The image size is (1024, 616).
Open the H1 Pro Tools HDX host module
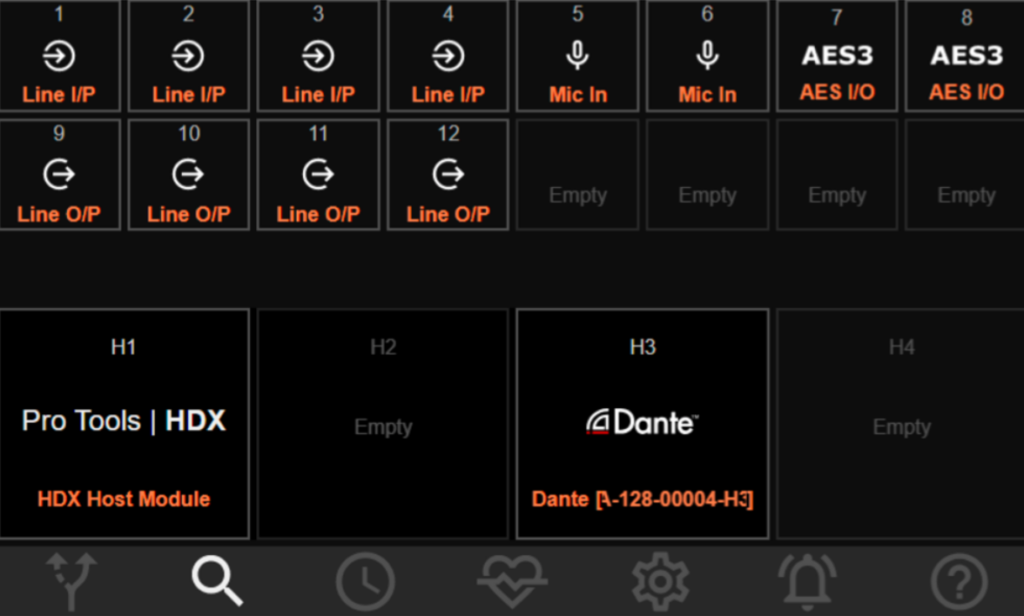124,424
